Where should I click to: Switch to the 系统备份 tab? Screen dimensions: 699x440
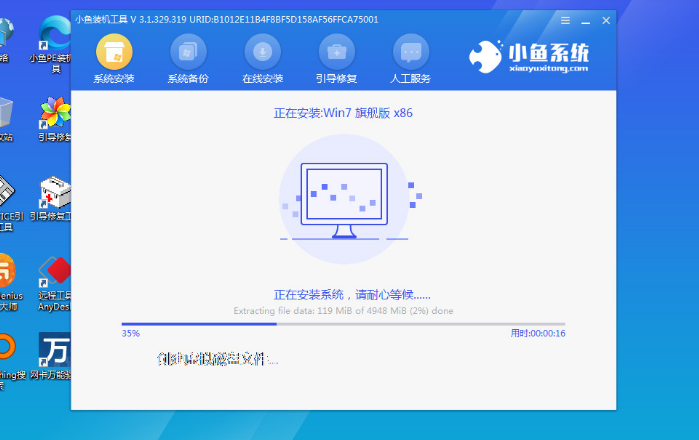(x=188, y=50)
